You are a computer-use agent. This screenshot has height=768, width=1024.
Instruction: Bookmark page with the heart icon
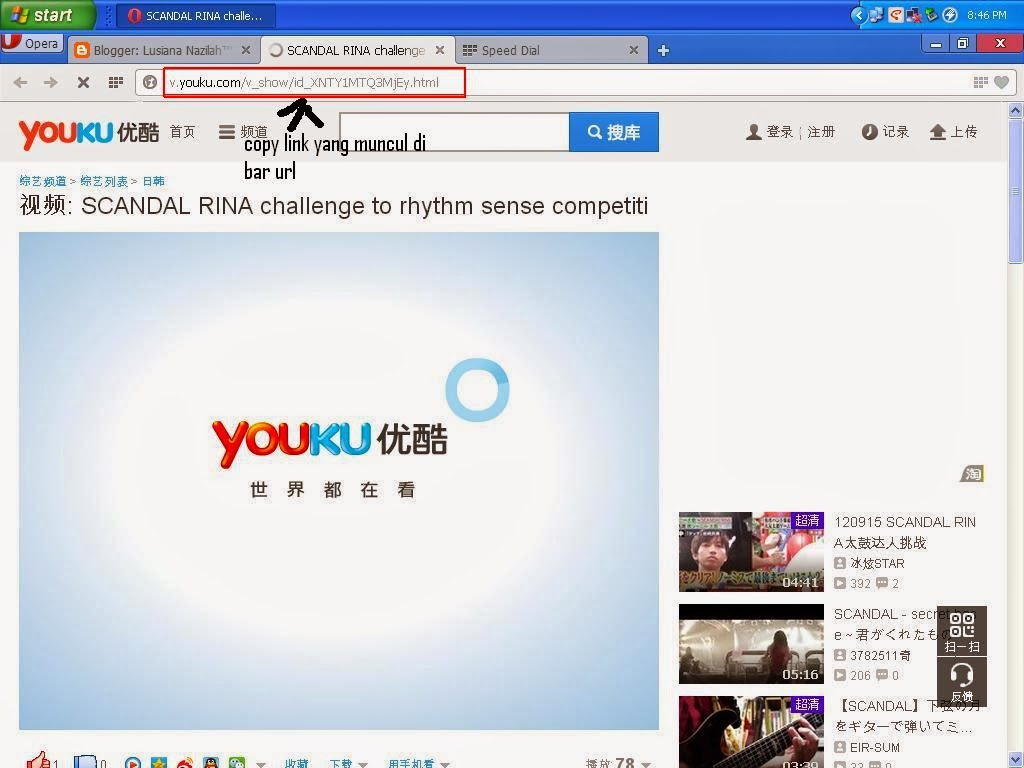click(x=1001, y=82)
